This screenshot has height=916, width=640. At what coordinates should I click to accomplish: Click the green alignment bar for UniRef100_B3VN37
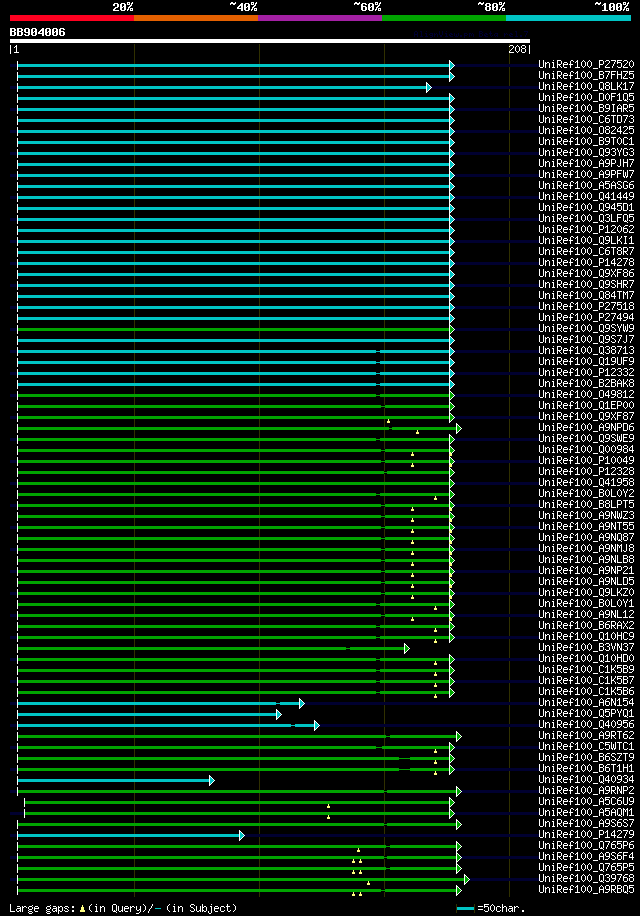(213, 648)
